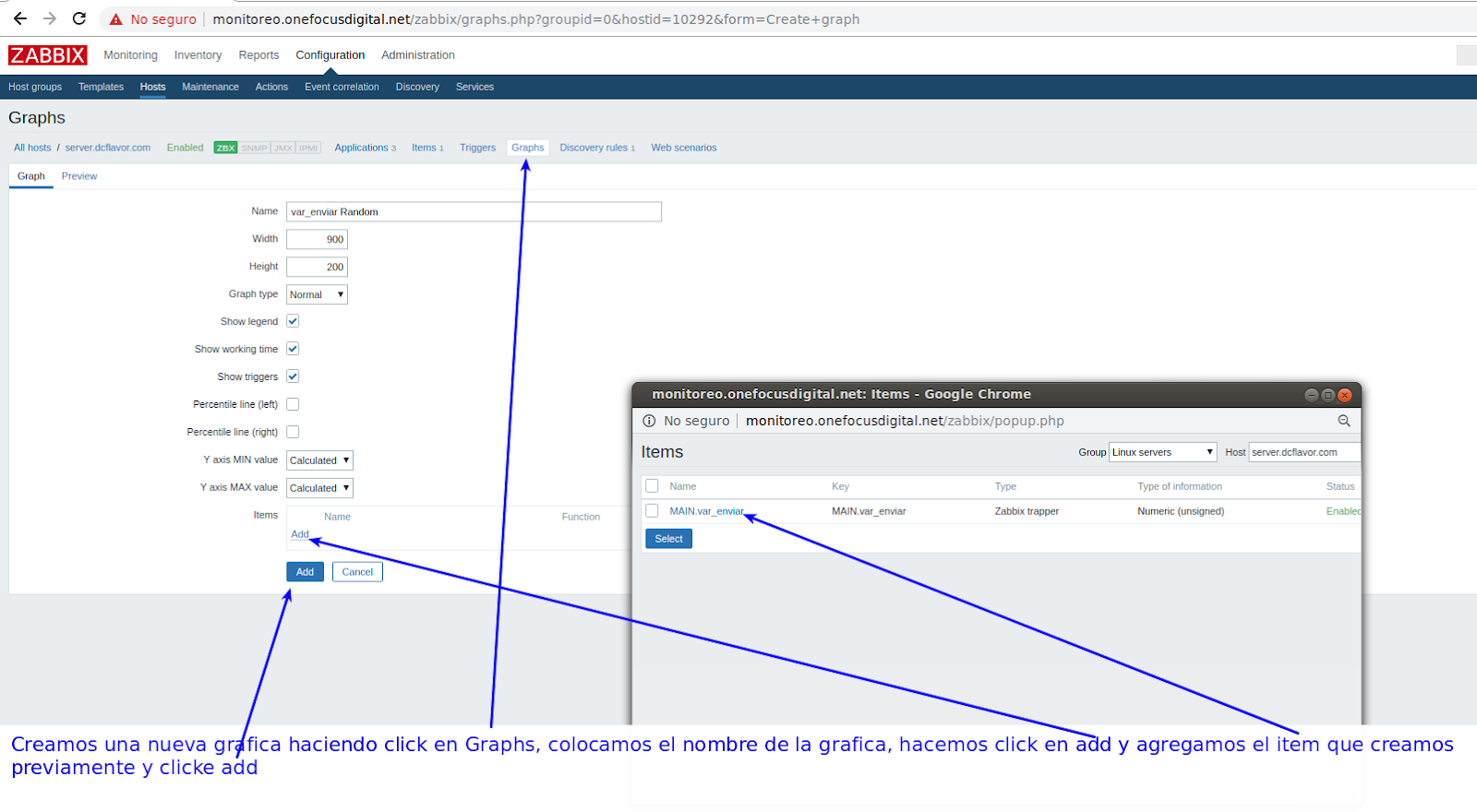Viewport: 1477px width, 812px height.
Task: Check the select-all checkbox in Items popup header
Action: coord(652,485)
